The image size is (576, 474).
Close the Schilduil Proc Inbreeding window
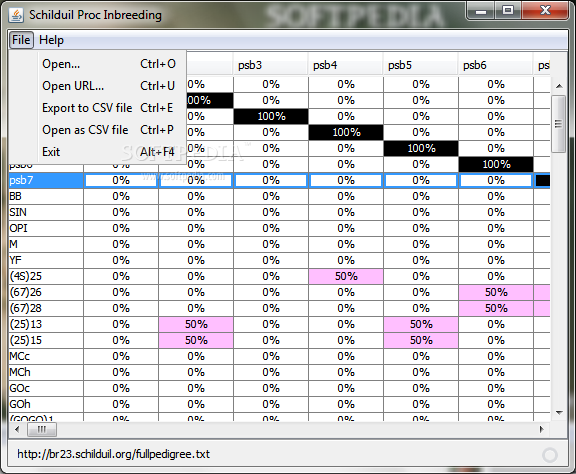click(x=545, y=11)
